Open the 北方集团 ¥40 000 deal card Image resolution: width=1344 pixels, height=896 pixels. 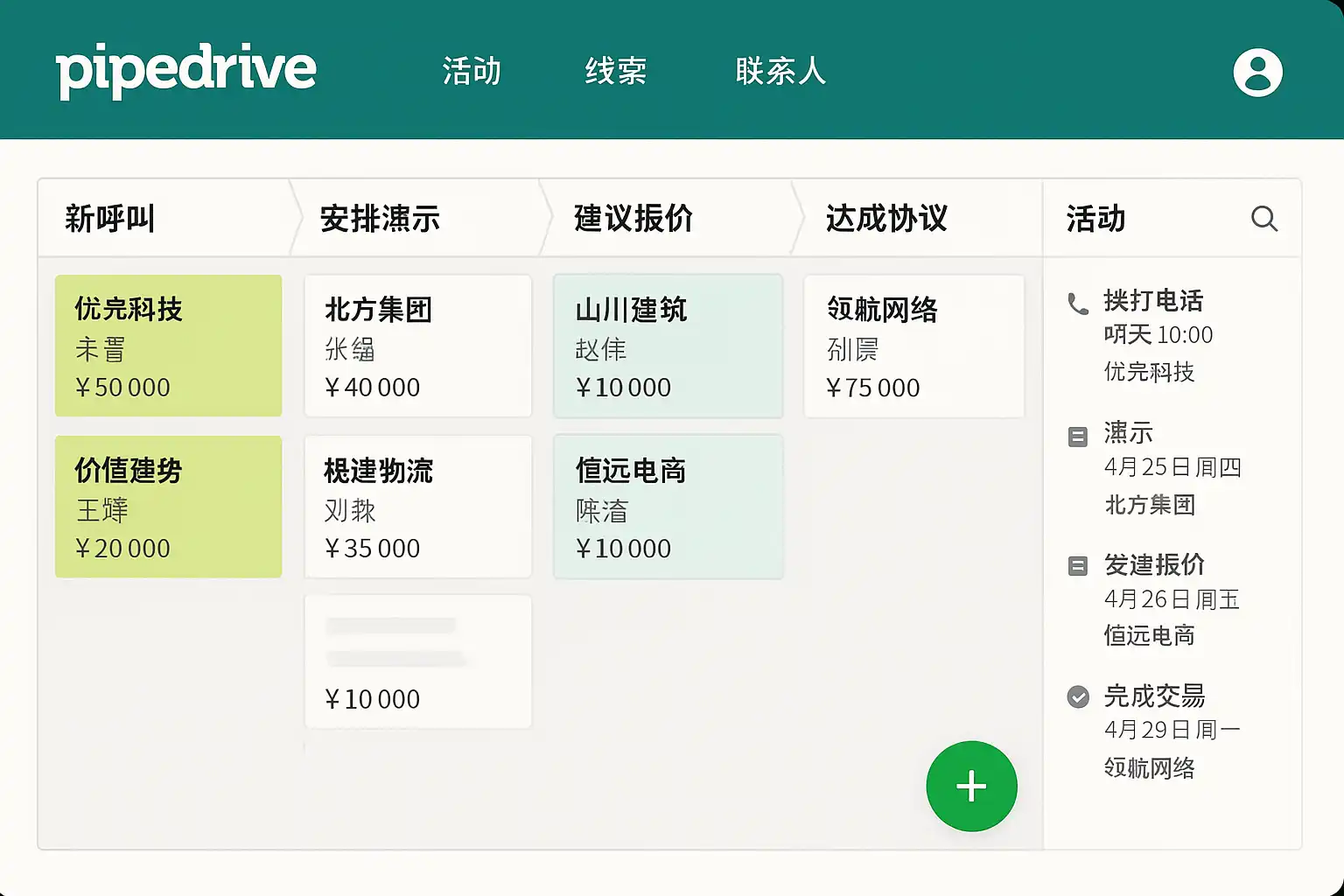pos(417,346)
